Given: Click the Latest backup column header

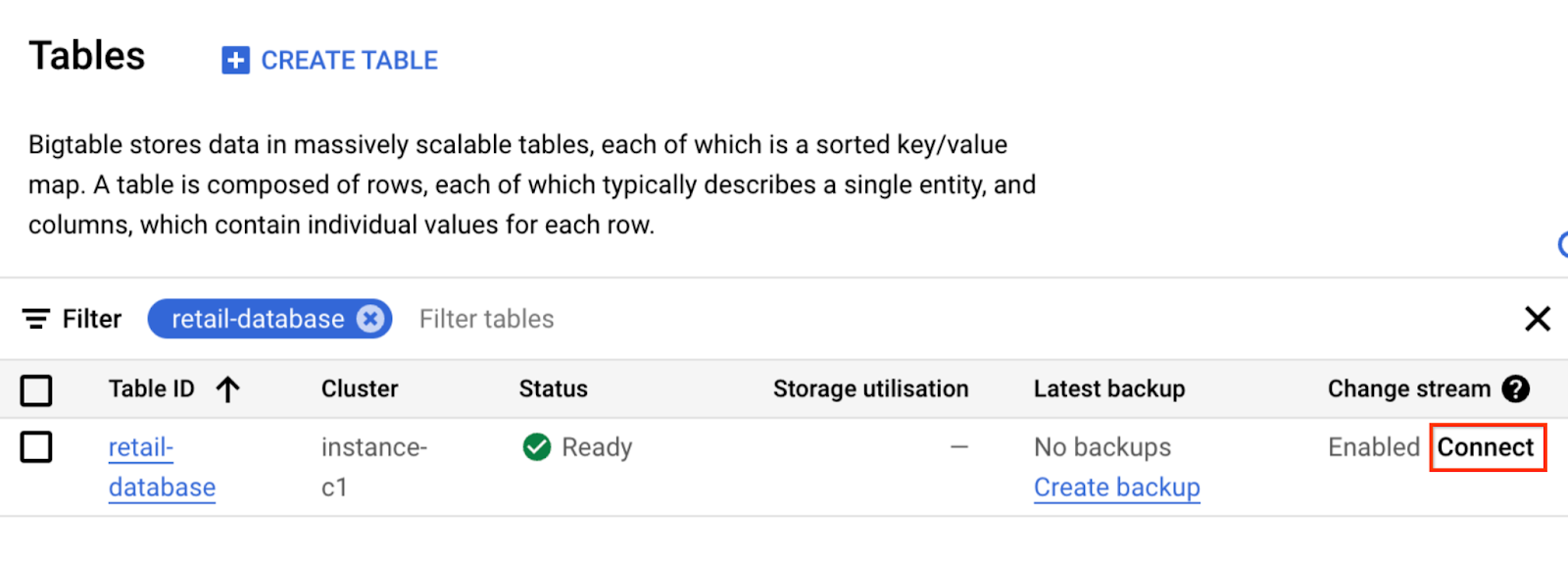Looking at the screenshot, I should [1108, 389].
